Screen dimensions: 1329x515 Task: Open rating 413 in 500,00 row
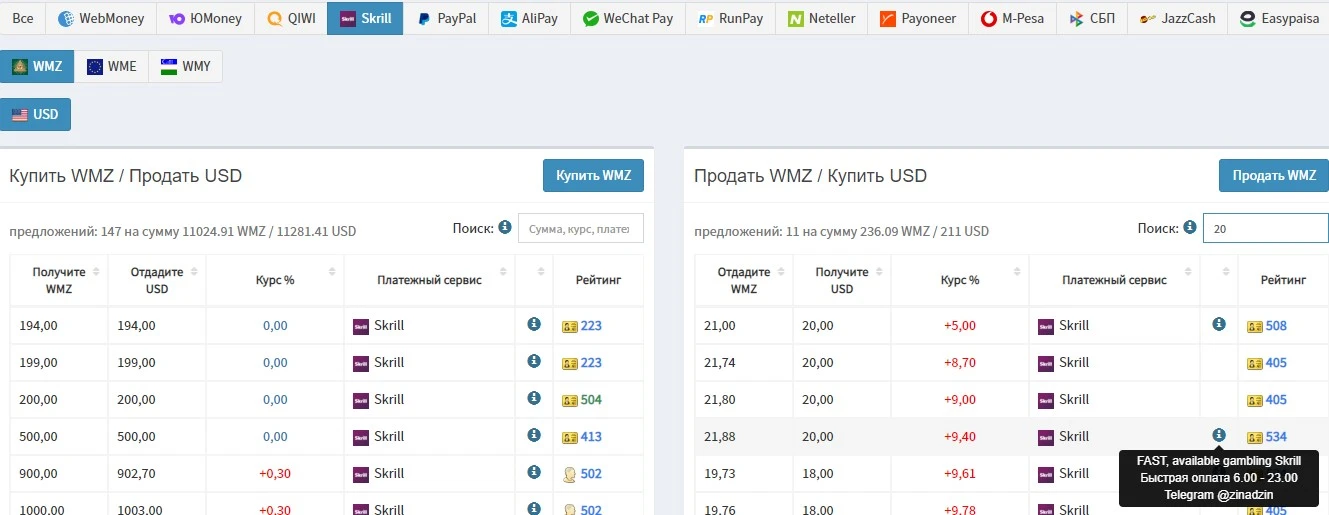click(x=591, y=437)
